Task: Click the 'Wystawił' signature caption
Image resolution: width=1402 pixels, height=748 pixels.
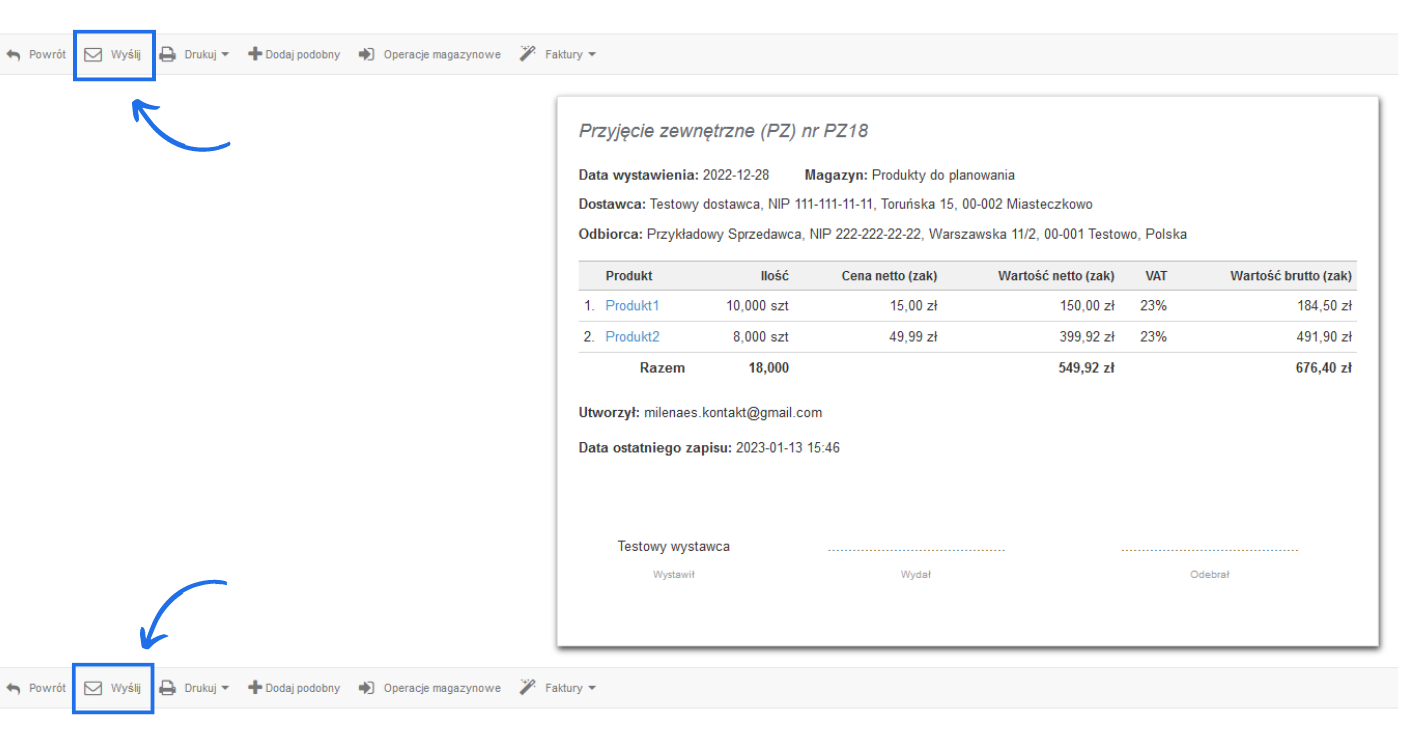Action: pyautogui.click(x=674, y=575)
